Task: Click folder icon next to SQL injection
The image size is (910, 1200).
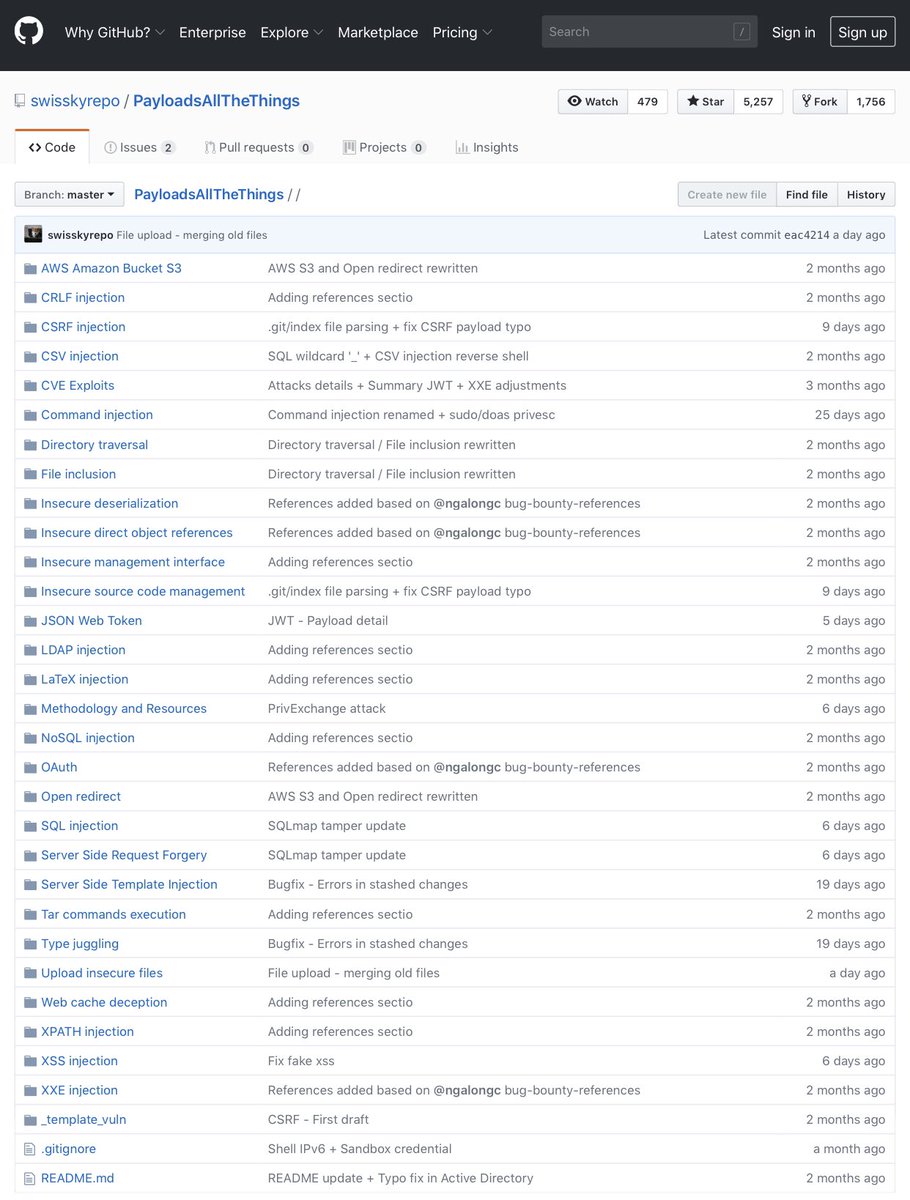Action: pyautogui.click(x=30, y=826)
